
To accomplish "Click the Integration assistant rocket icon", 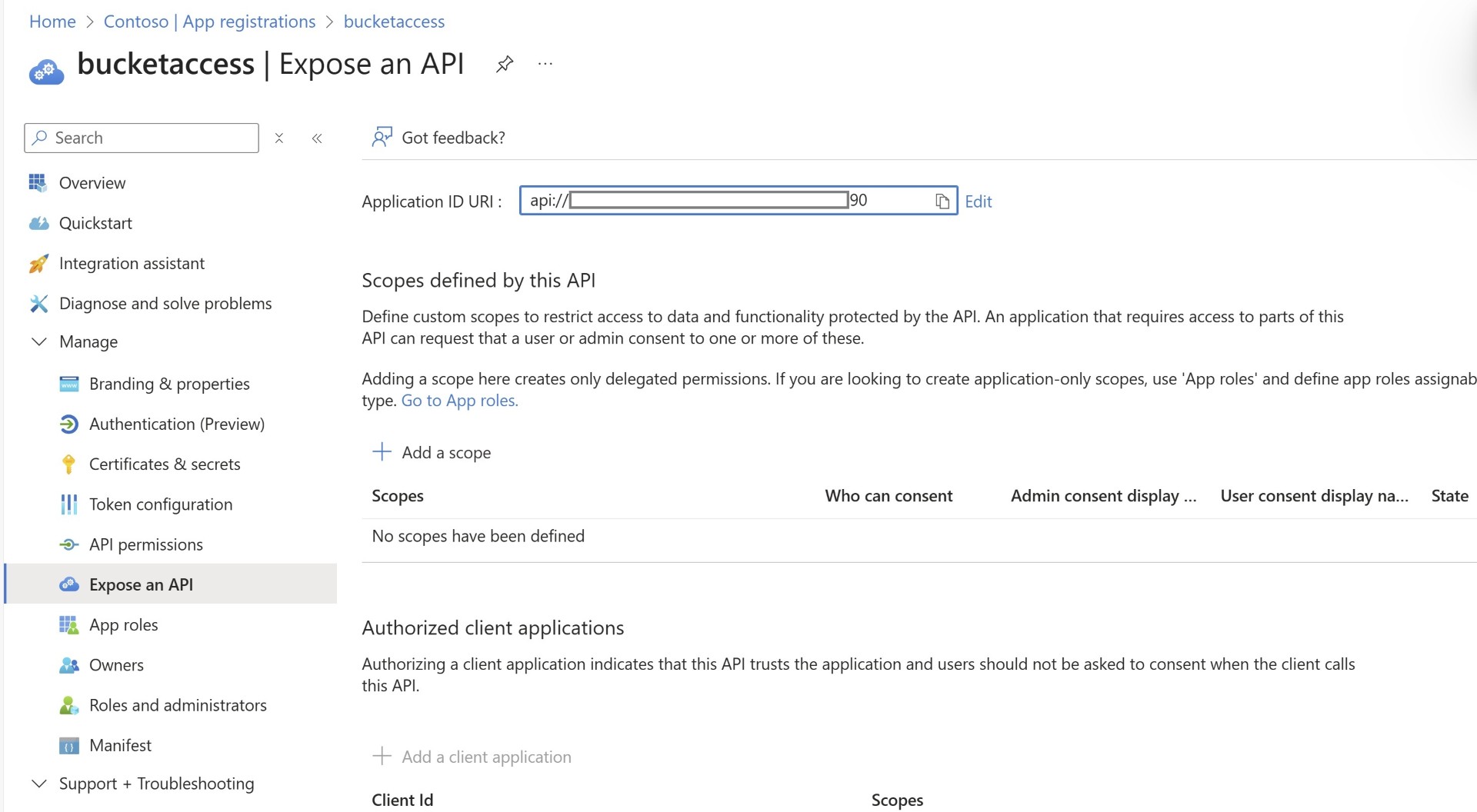I will pyautogui.click(x=38, y=263).
